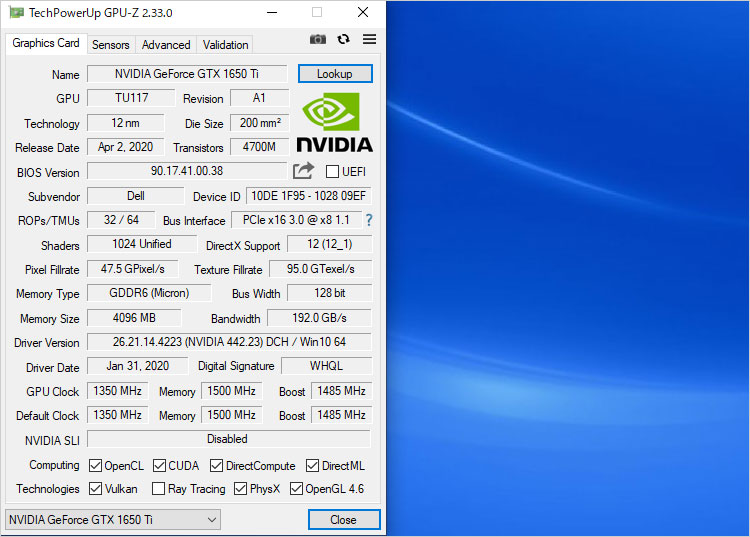
Task: Click the refresh arrows icon
Action: click(x=343, y=39)
